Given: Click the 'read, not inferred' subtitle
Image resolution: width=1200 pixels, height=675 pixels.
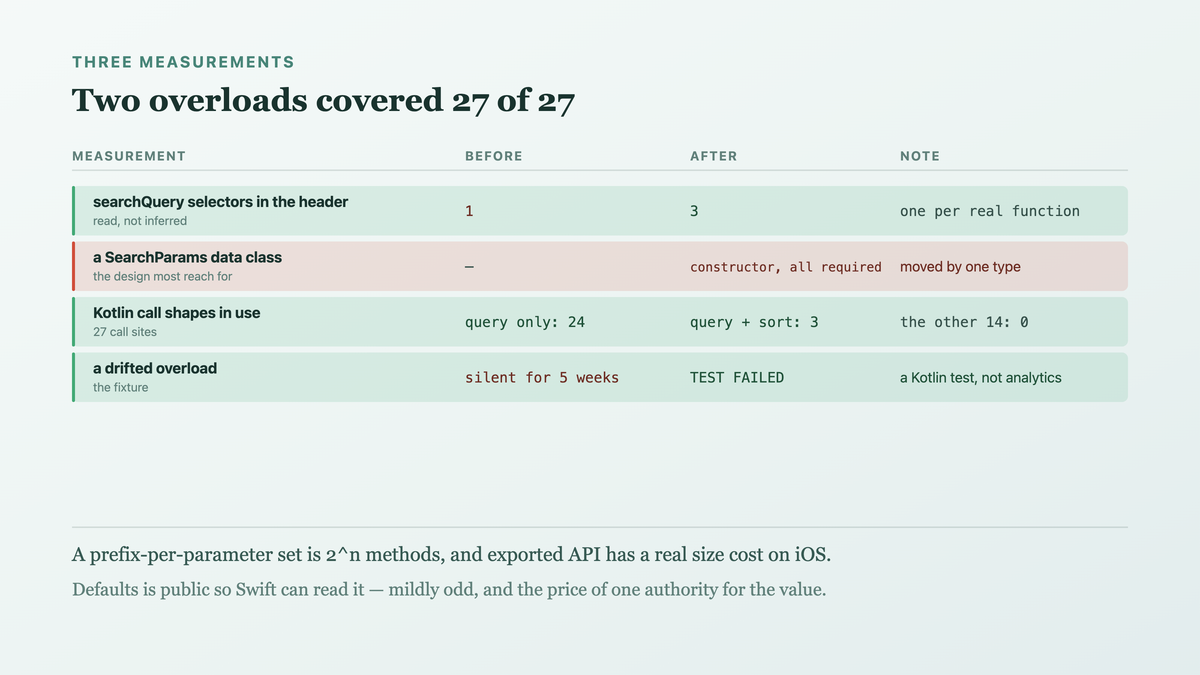Looking at the screenshot, I should click(140, 221).
